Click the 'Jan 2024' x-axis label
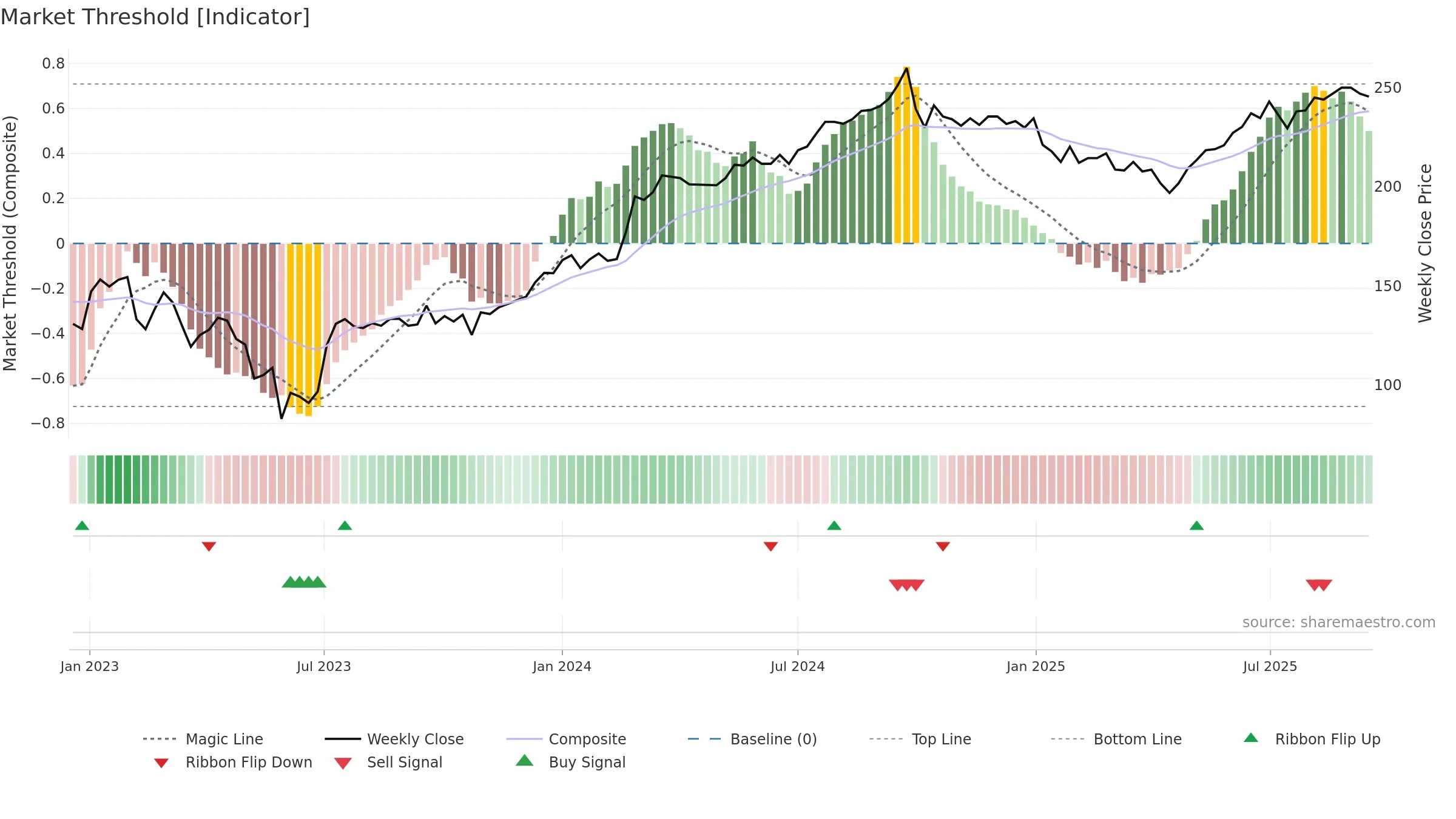Viewport: 1456px width, 819px height. click(x=562, y=666)
